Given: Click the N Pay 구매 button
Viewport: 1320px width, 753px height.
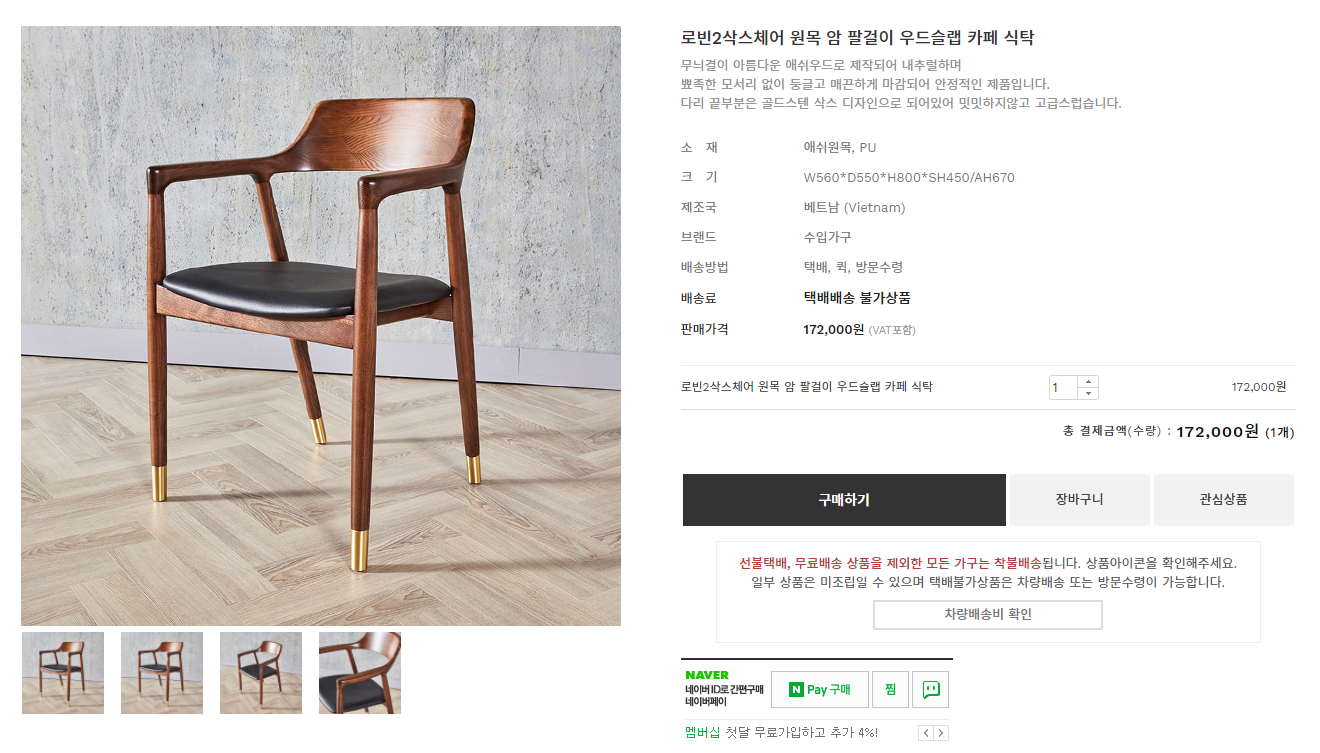Looking at the screenshot, I should pos(819,689).
